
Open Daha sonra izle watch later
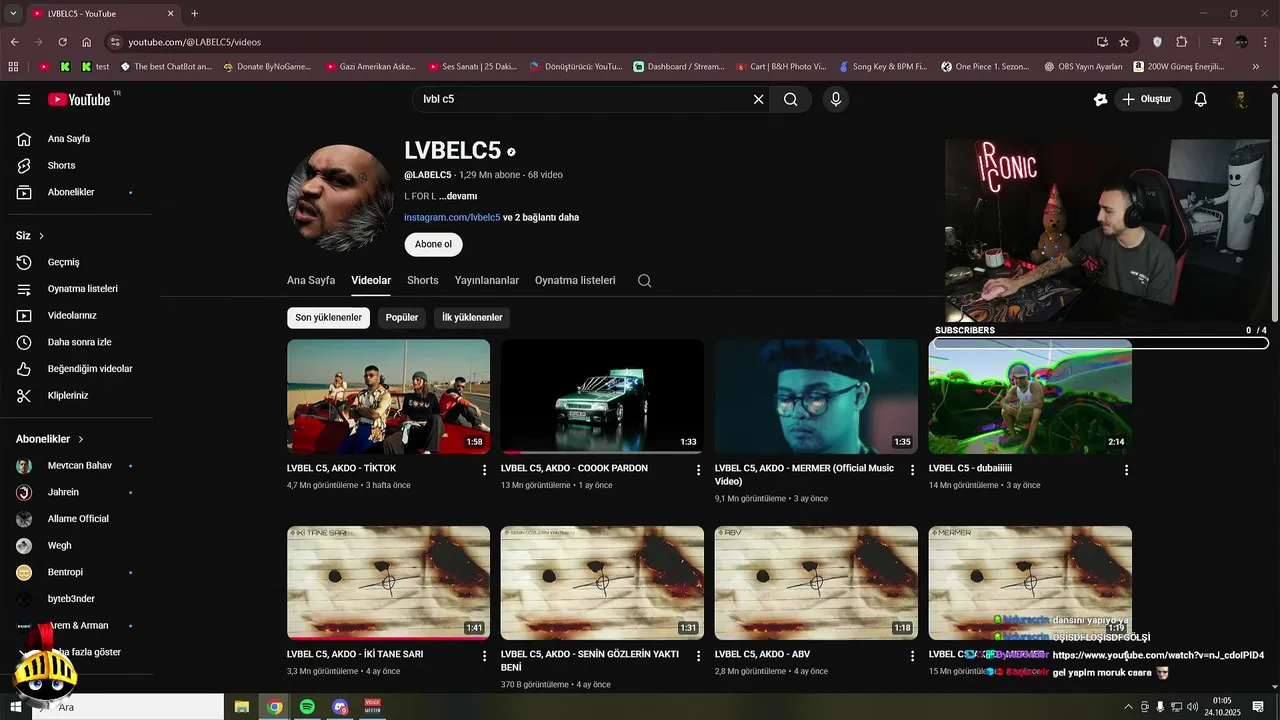point(80,342)
